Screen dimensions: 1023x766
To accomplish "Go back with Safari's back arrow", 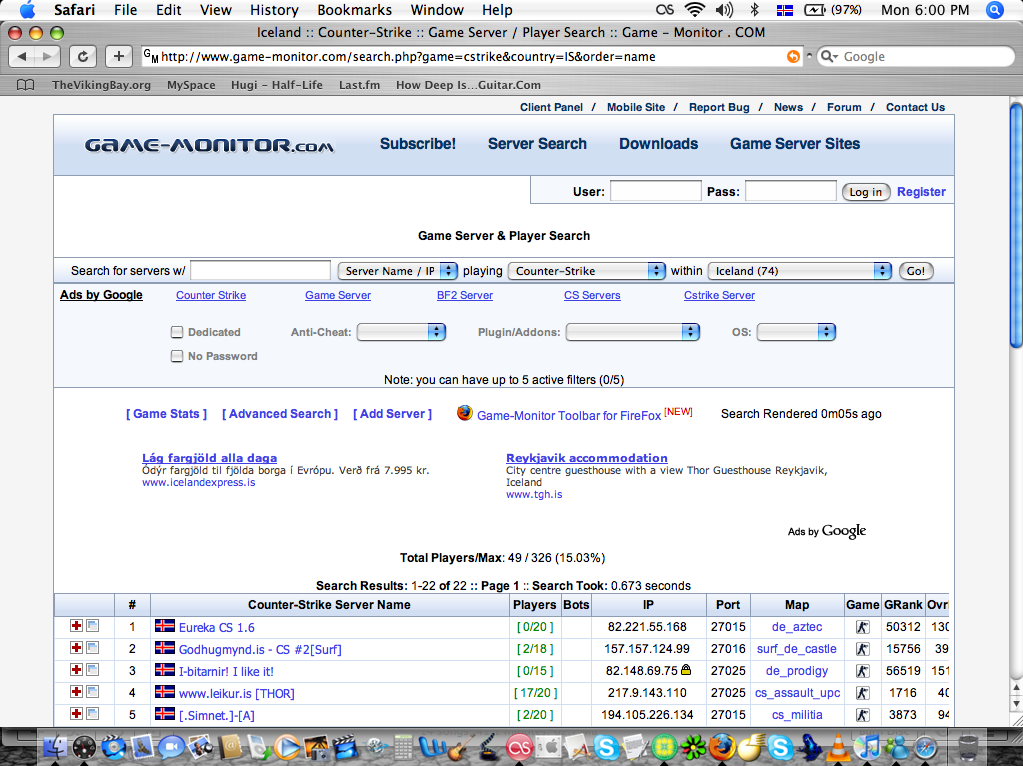I will pos(22,56).
